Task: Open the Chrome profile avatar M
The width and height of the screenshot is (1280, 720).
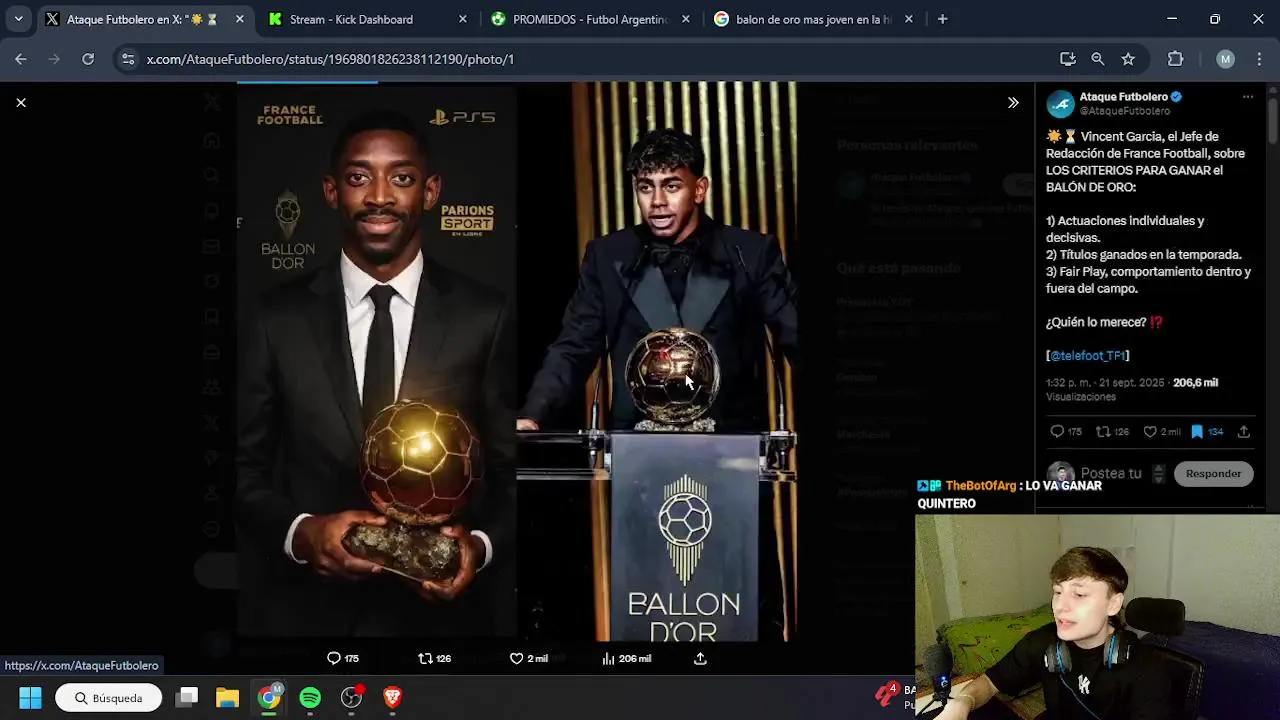Action: point(1225,59)
